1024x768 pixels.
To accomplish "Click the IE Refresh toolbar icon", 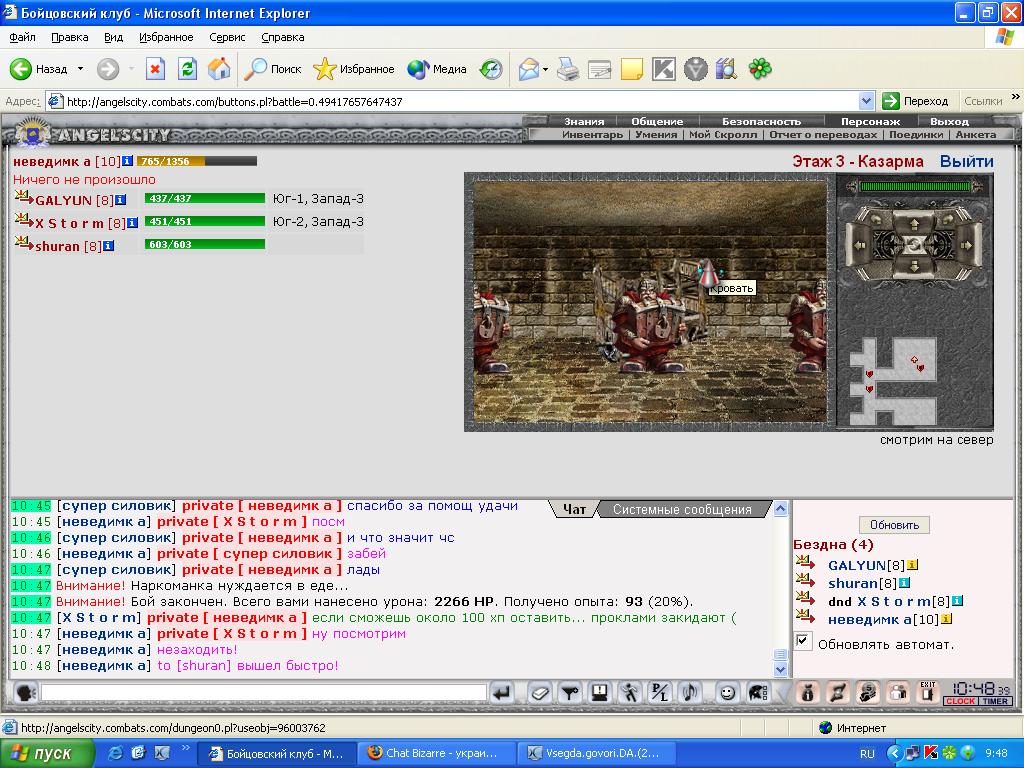I will (187, 69).
